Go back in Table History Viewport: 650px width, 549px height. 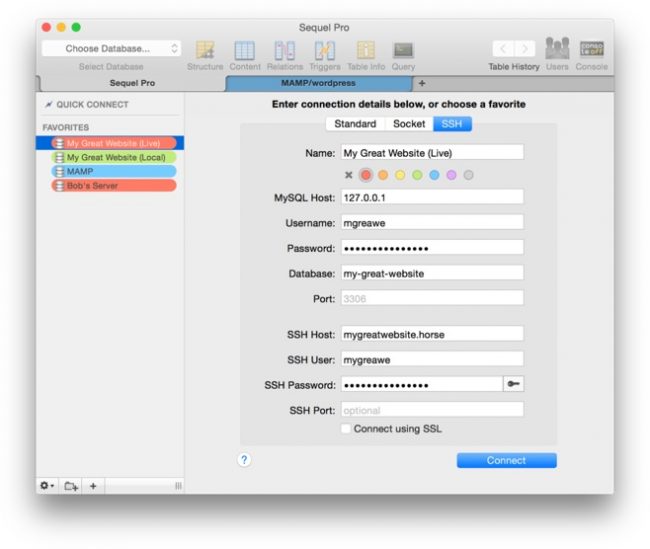503,49
